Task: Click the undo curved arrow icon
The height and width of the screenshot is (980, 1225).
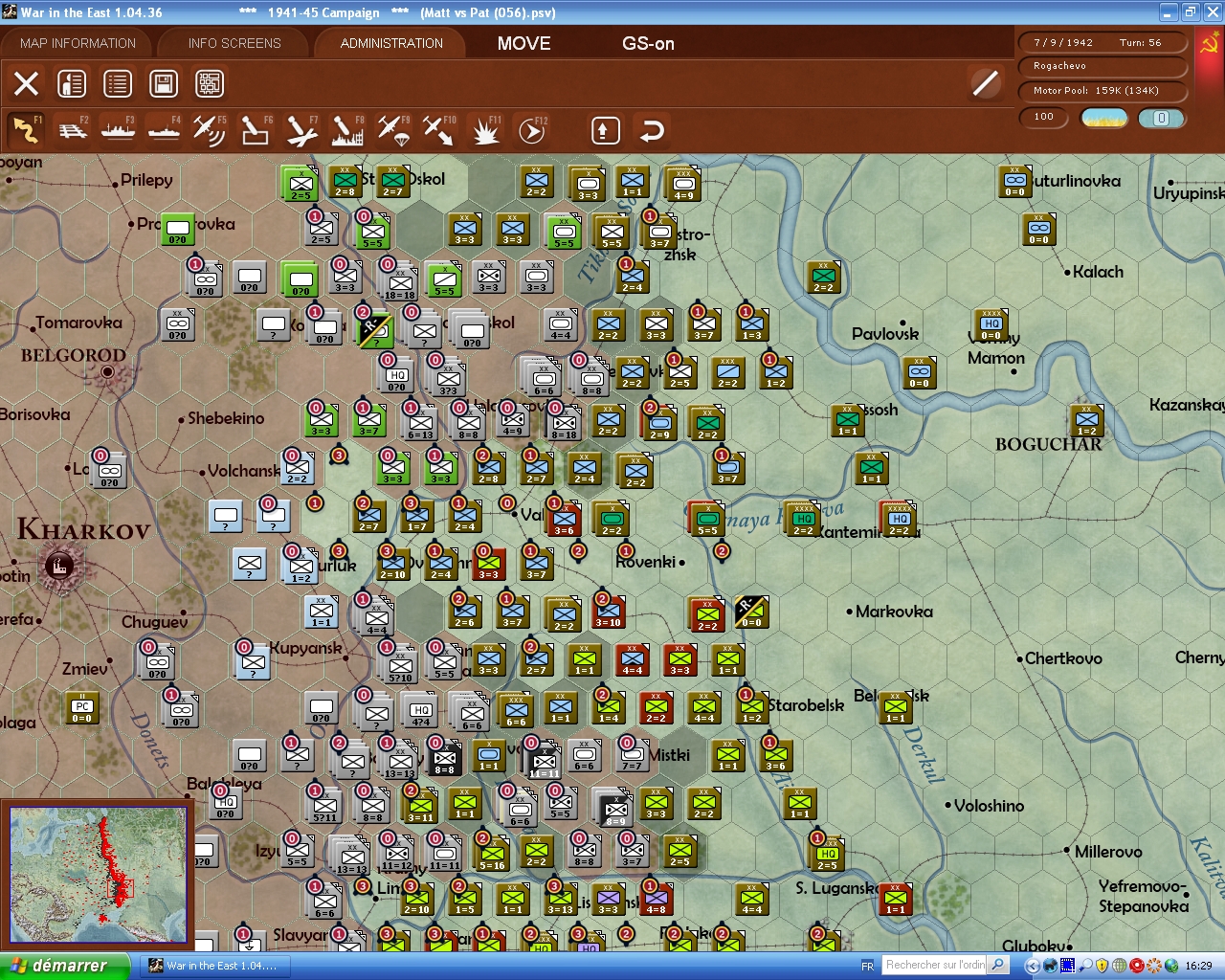Action: [x=652, y=130]
